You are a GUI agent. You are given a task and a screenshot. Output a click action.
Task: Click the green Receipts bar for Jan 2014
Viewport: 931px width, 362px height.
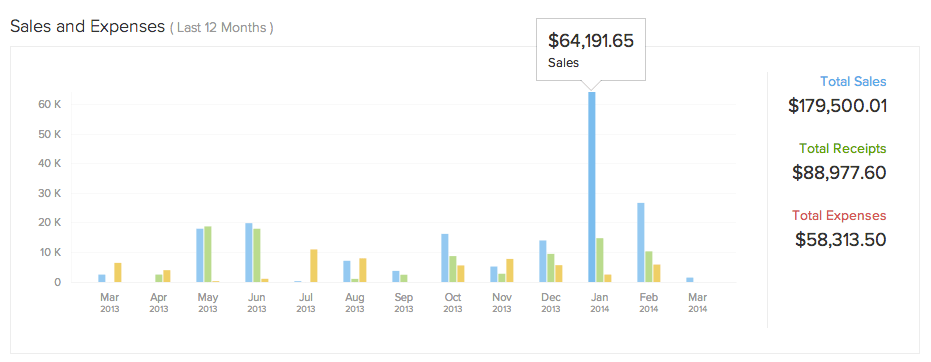click(600, 261)
